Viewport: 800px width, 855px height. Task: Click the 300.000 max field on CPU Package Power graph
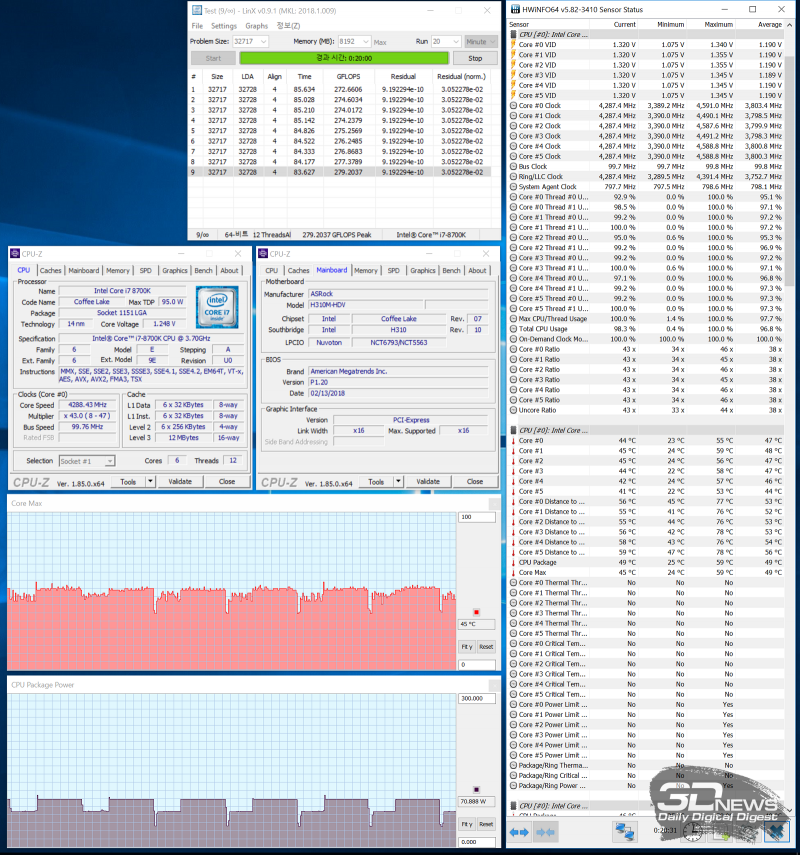tap(477, 699)
